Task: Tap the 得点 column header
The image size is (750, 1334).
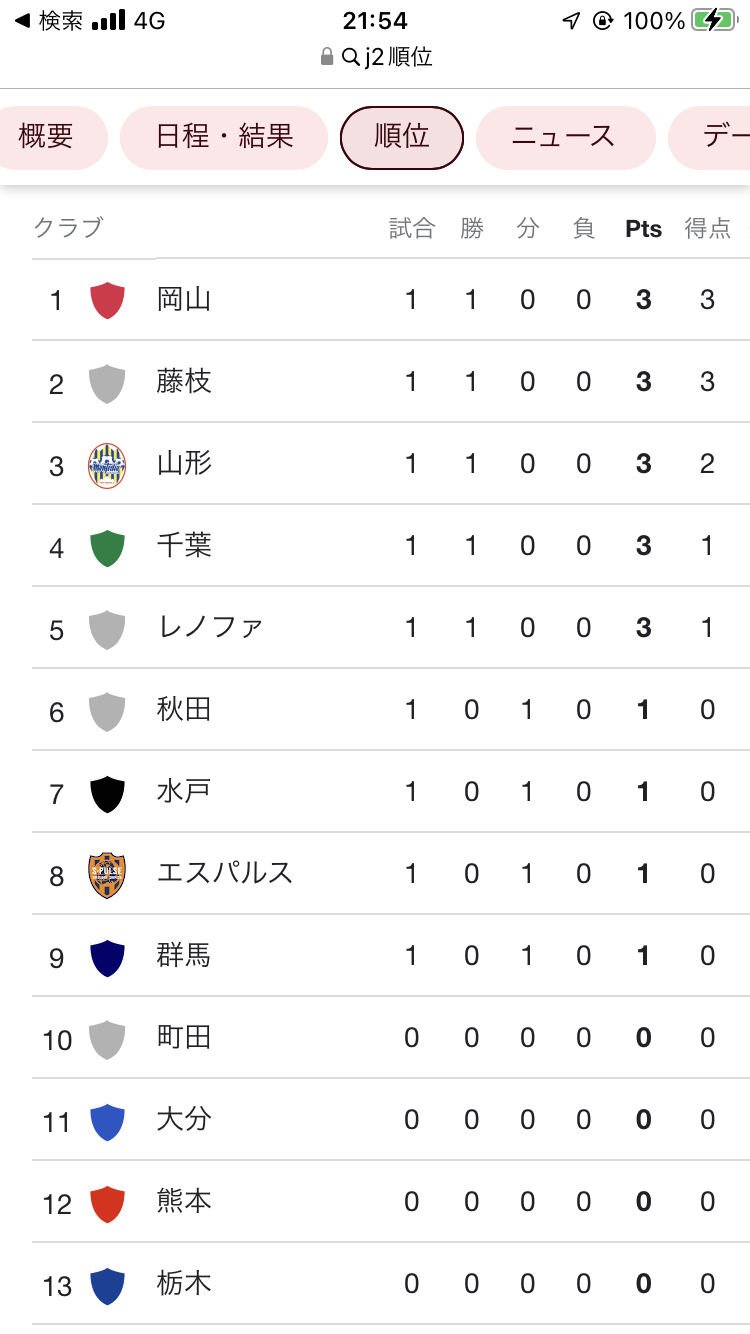Action: pos(707,229)
